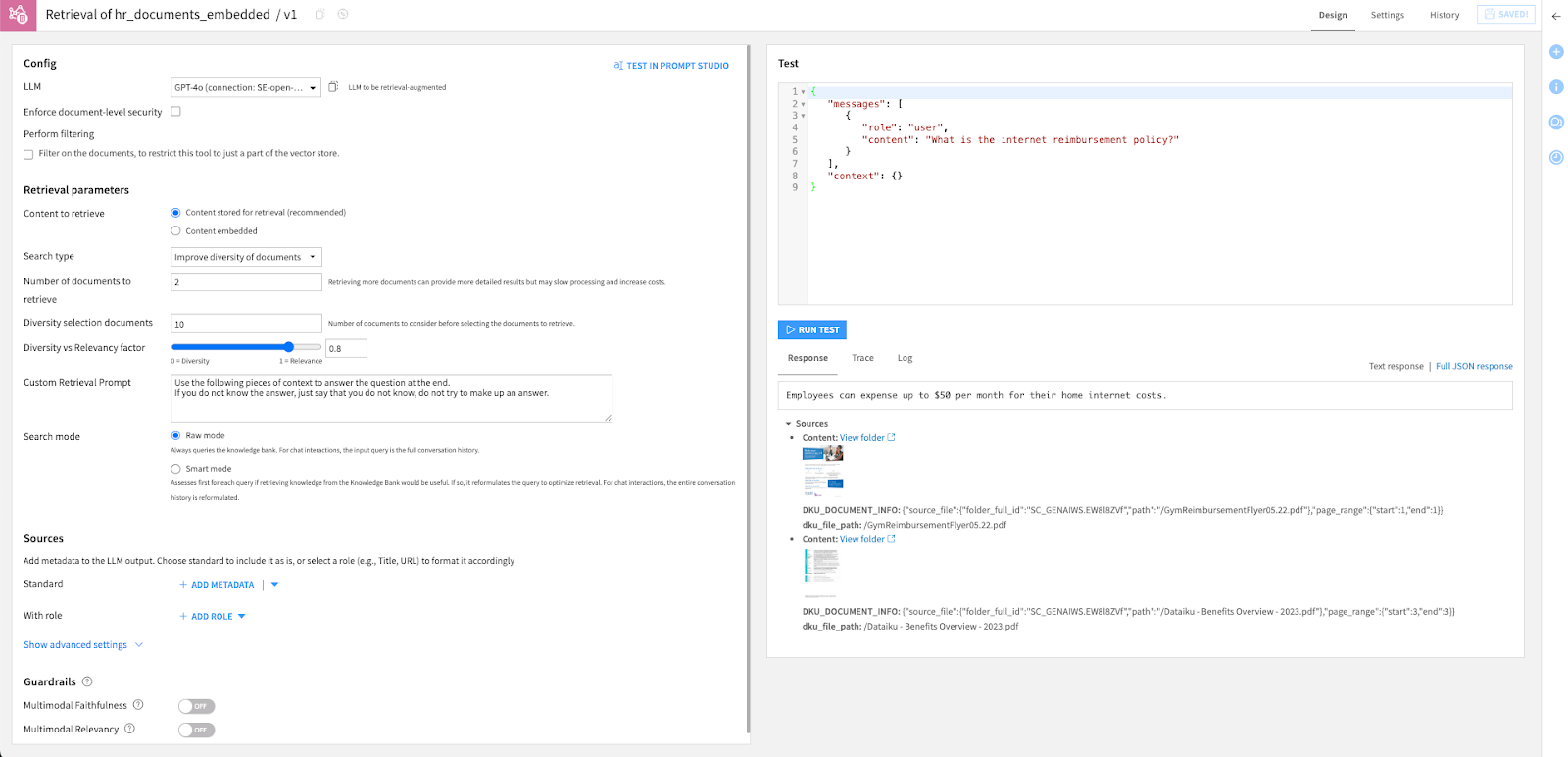Switch to Full JSON response view
Image resolution: width=1568 pixels, height=757 pixels.
(x=1474, y=367)
